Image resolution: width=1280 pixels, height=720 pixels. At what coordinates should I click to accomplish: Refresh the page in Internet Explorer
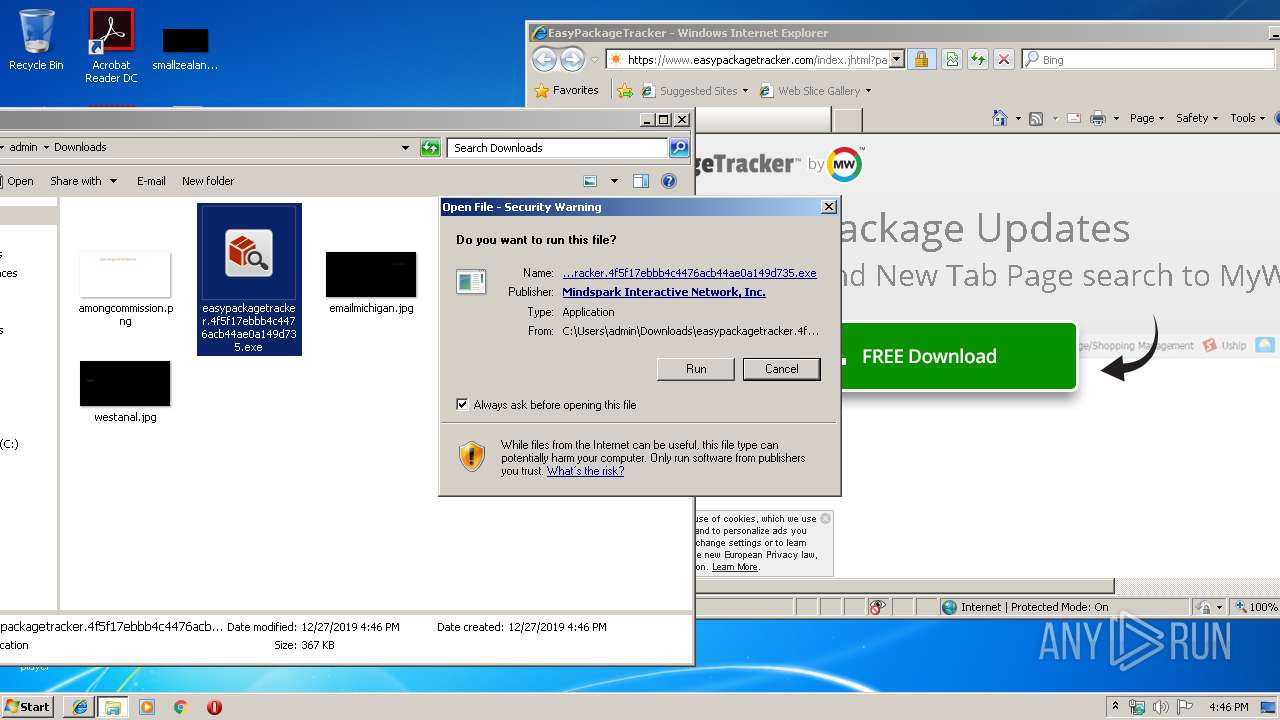[977, 60]
